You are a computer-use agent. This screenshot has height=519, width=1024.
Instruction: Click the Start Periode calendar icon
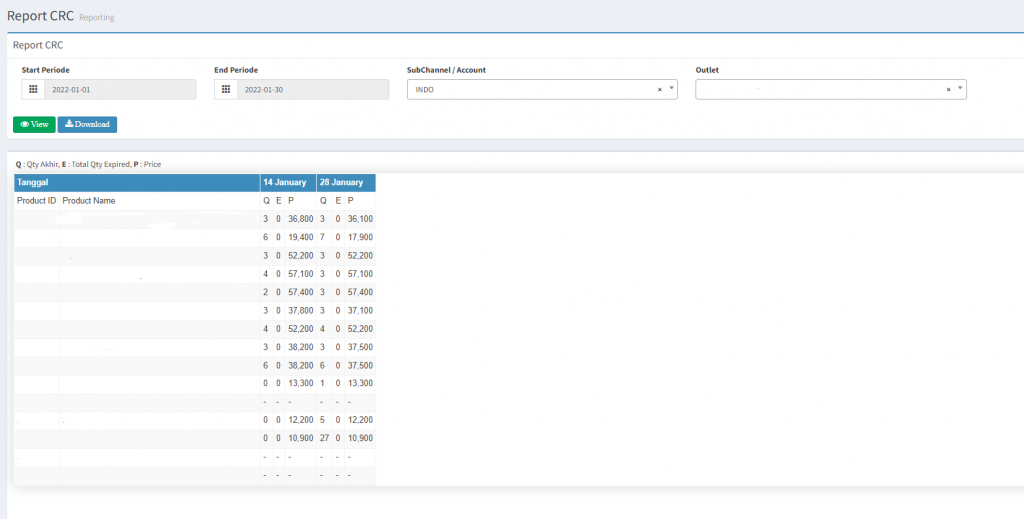pos(33,90)
